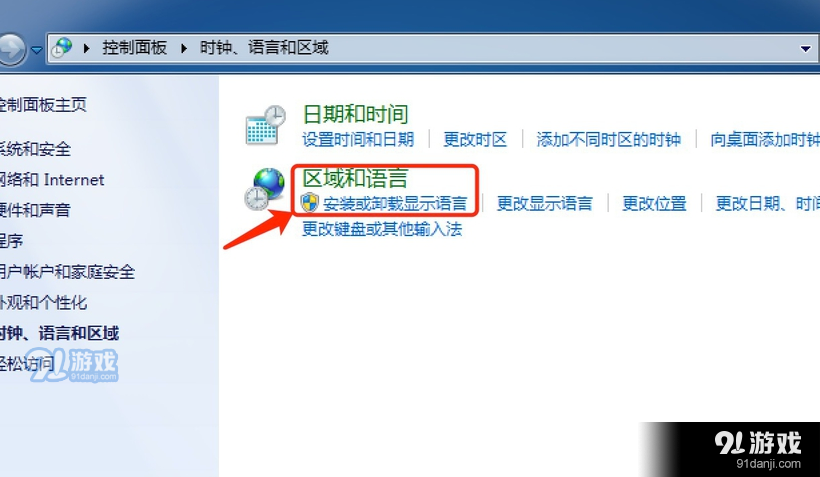820x477 pixels.
Task: Open the 区域和语言 heading link
Action: [355, 178]
